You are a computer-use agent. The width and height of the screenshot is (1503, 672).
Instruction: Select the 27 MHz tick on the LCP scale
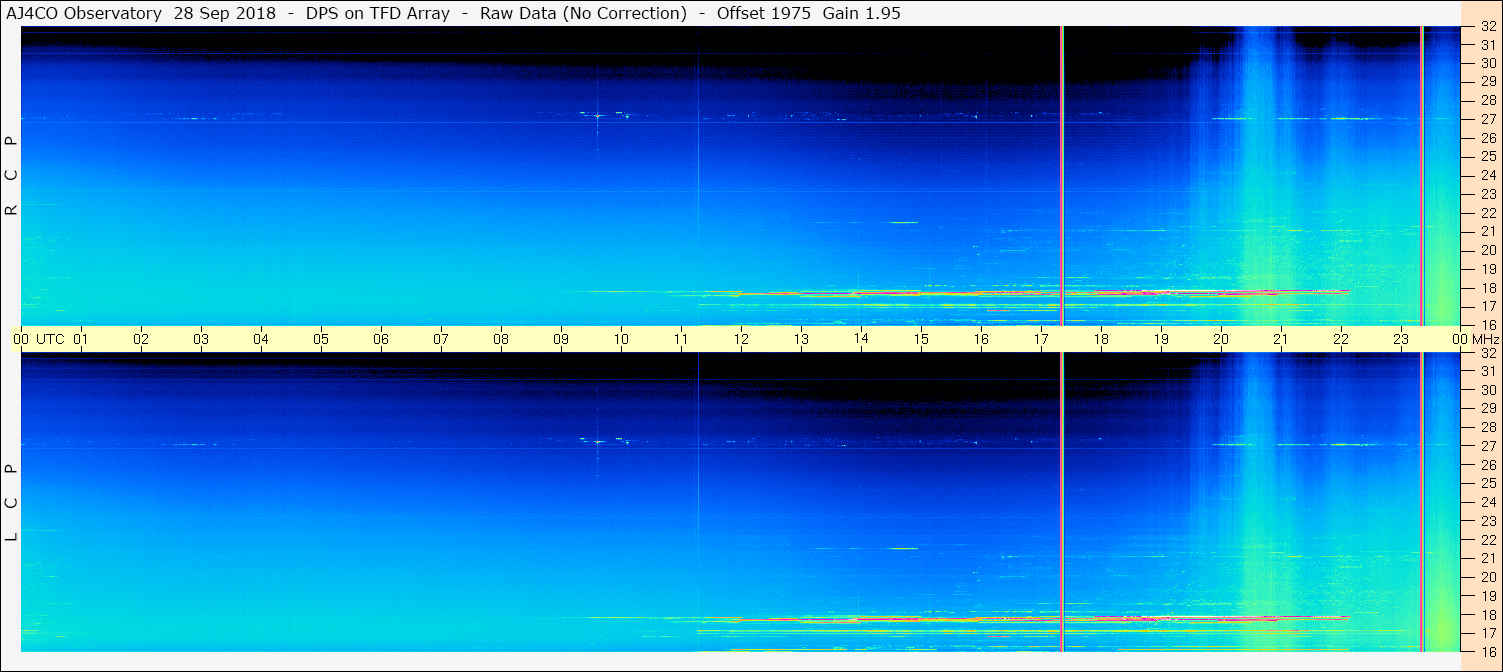pyautogui.click(x=1488, y=446)
